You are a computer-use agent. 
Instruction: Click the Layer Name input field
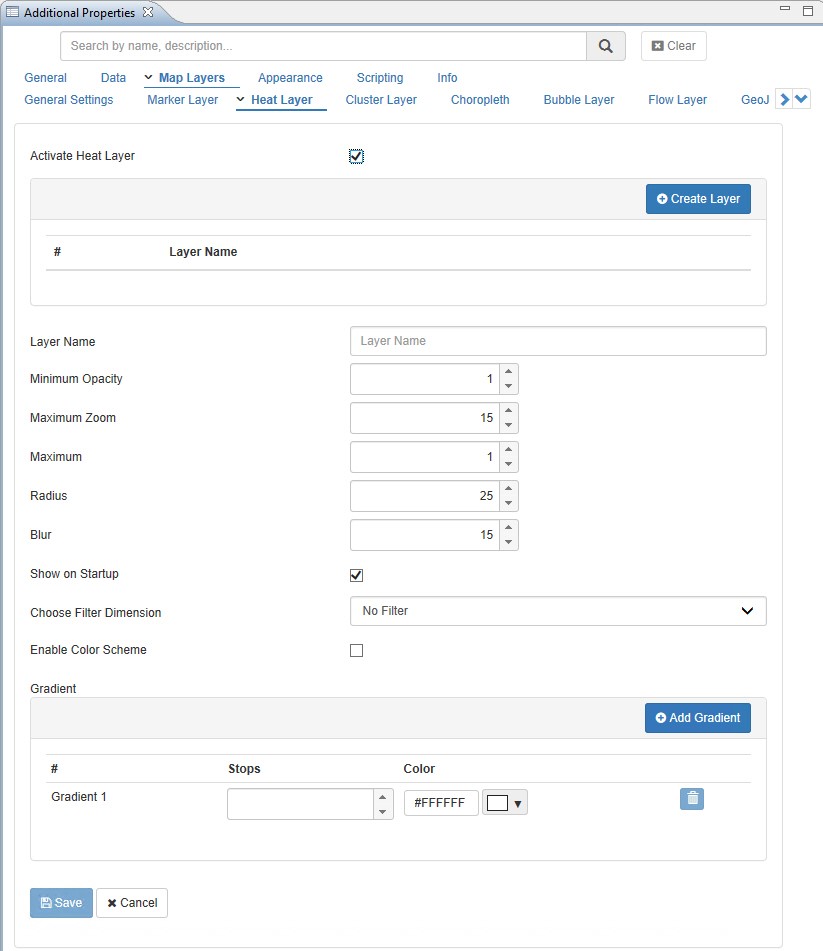(558, 341)
